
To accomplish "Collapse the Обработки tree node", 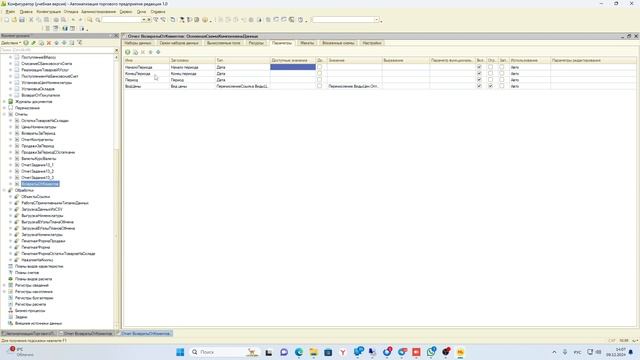I will click(x=4, y=190).
